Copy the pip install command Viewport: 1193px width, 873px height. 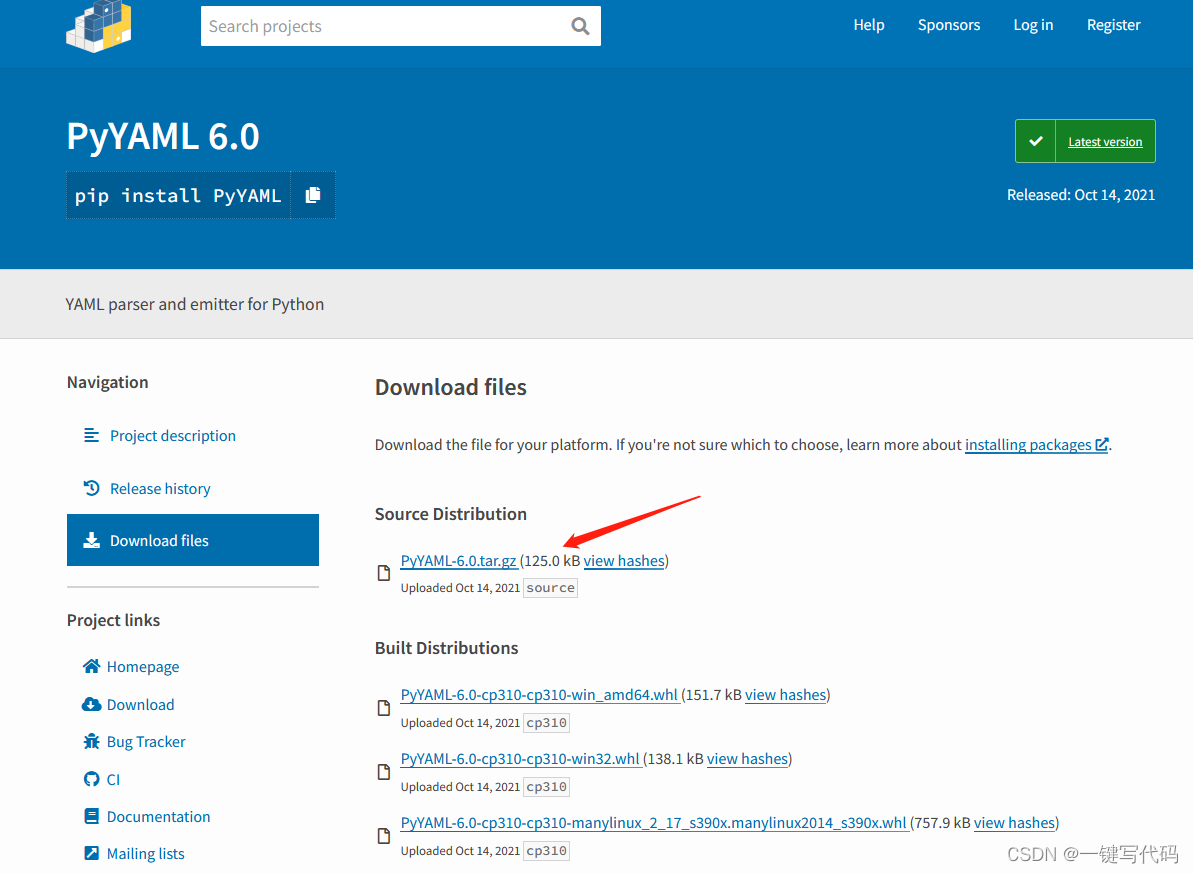point(313,196)
